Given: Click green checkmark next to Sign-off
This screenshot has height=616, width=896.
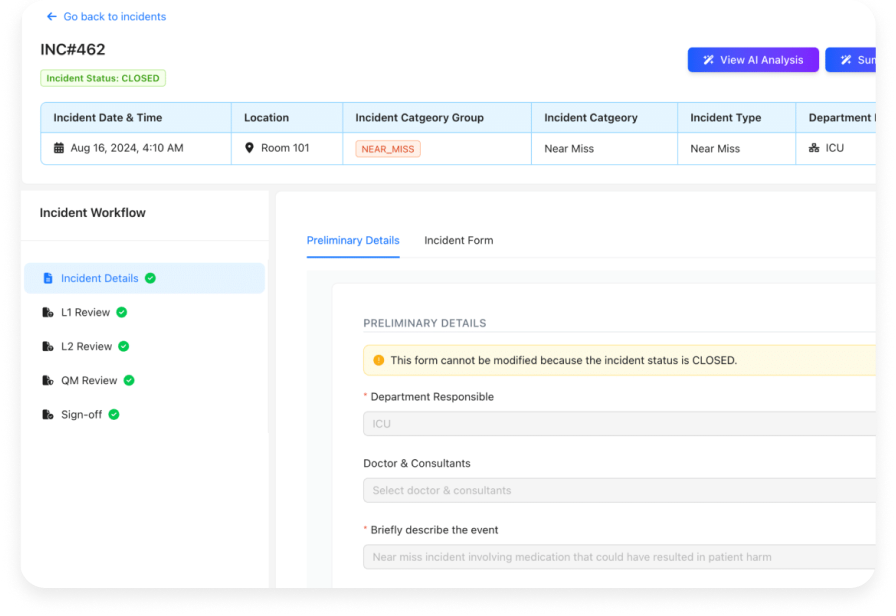Looking at the screenshot, I should 114,415.
